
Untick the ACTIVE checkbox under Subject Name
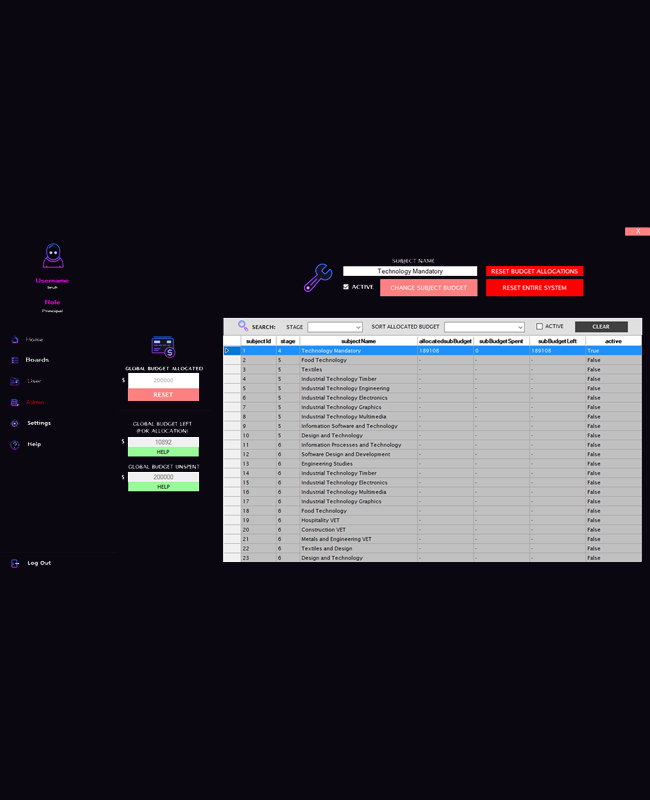point(346,287)
